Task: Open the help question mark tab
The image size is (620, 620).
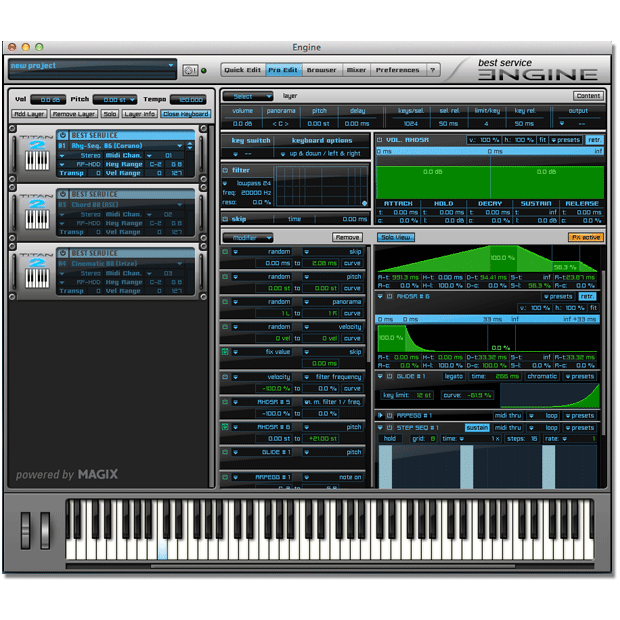Action: [432, 70]
